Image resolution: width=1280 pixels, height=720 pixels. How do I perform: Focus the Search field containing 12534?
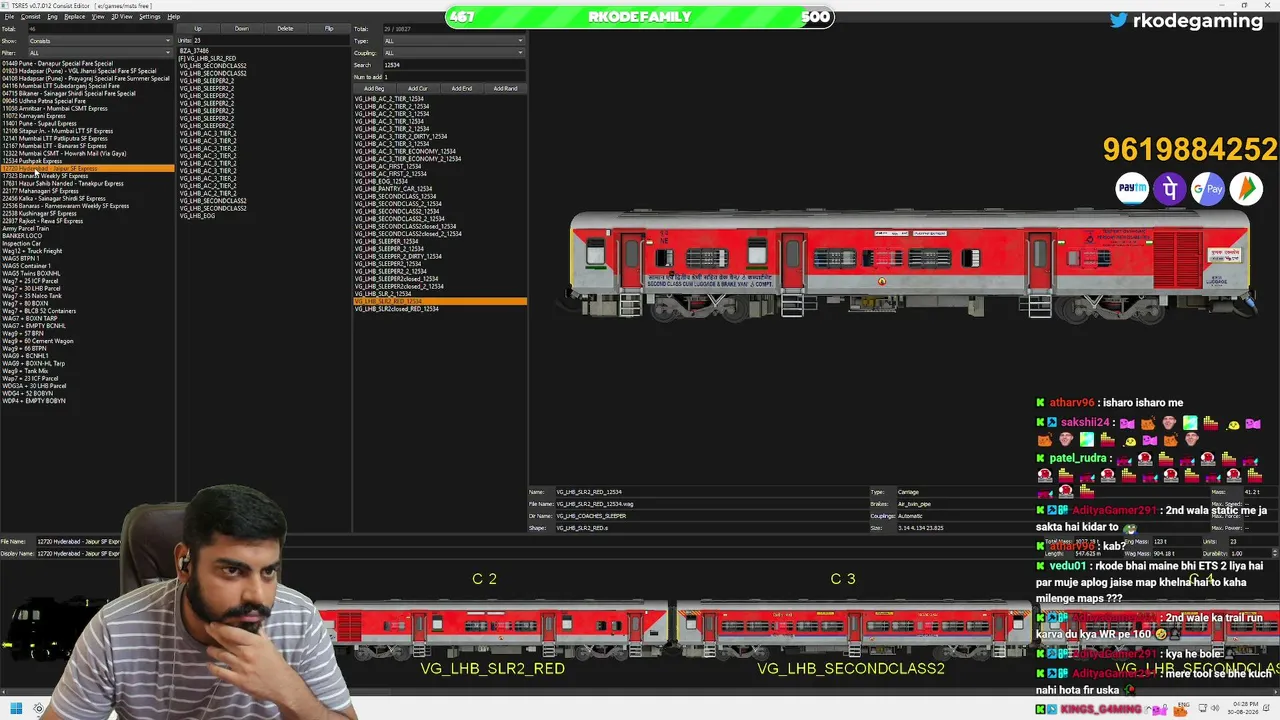[x=453, y=65]
